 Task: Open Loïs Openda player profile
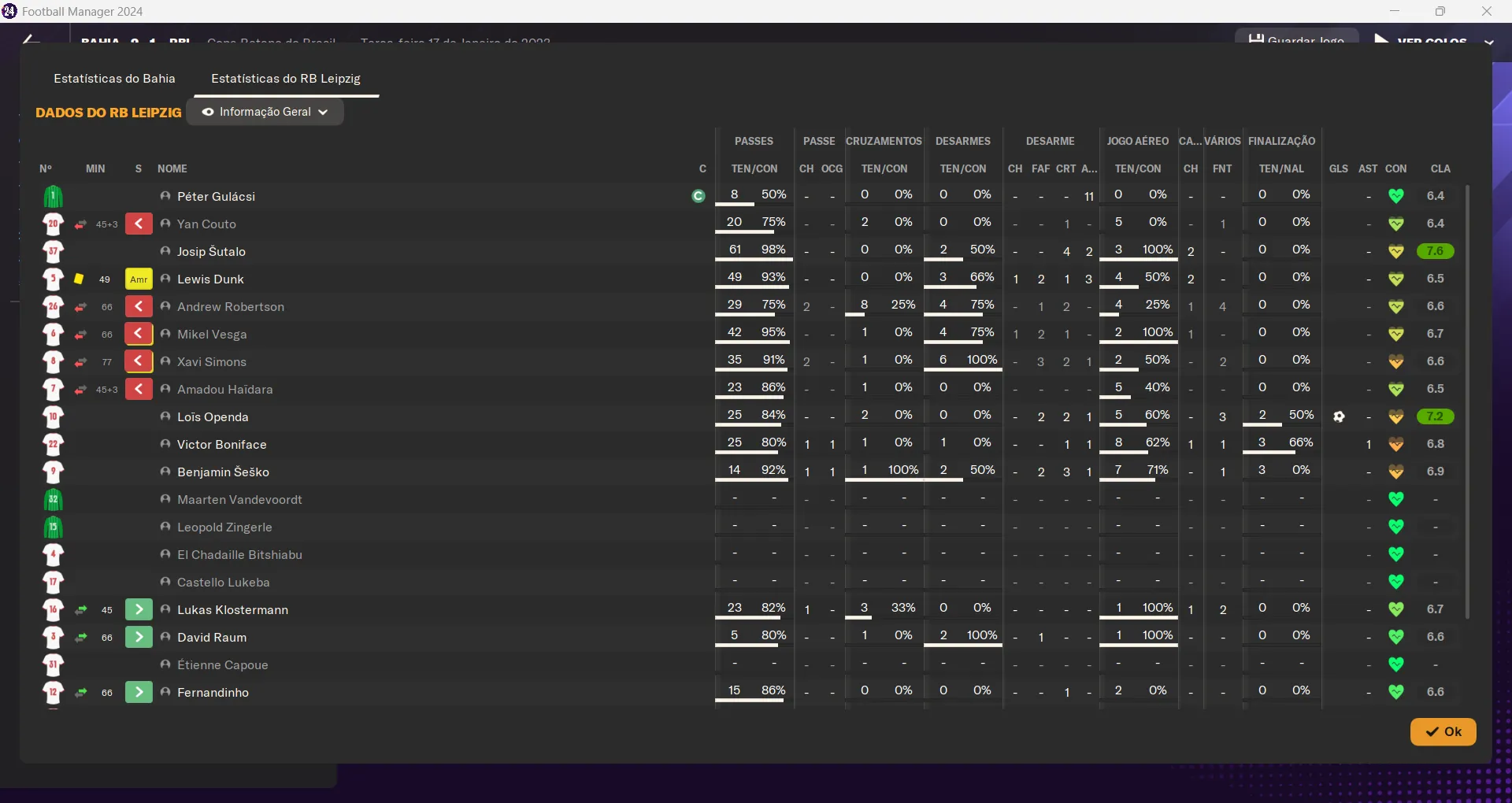coord(213,416)
